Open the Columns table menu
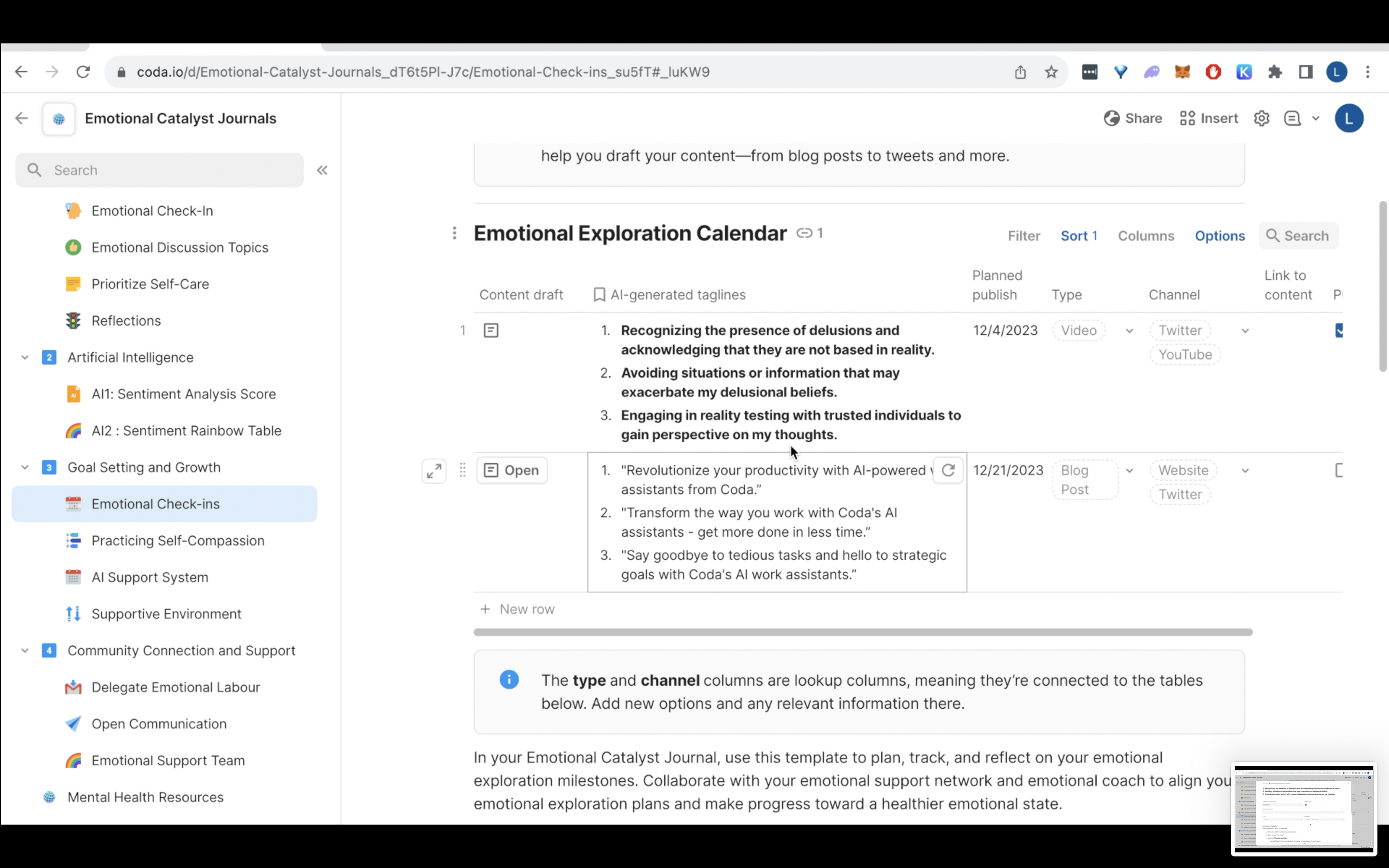The image size is (1389, 868). (1145, 236)
